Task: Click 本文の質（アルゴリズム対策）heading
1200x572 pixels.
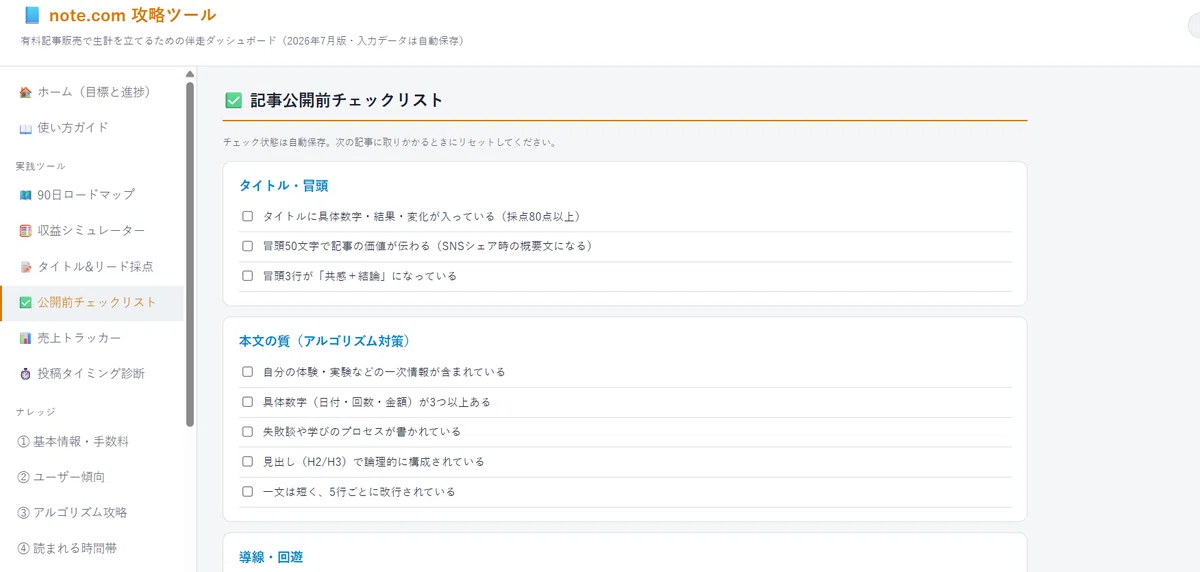Action: [x=325, y=341]
